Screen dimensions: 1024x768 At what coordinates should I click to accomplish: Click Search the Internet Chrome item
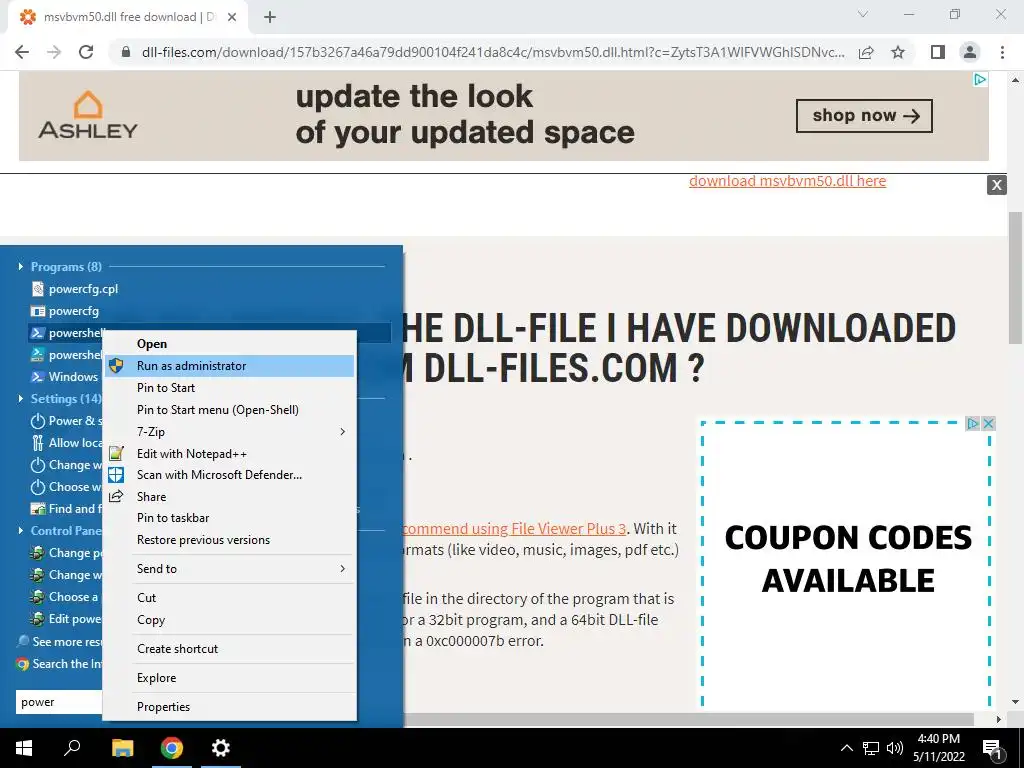pos(59,664)
